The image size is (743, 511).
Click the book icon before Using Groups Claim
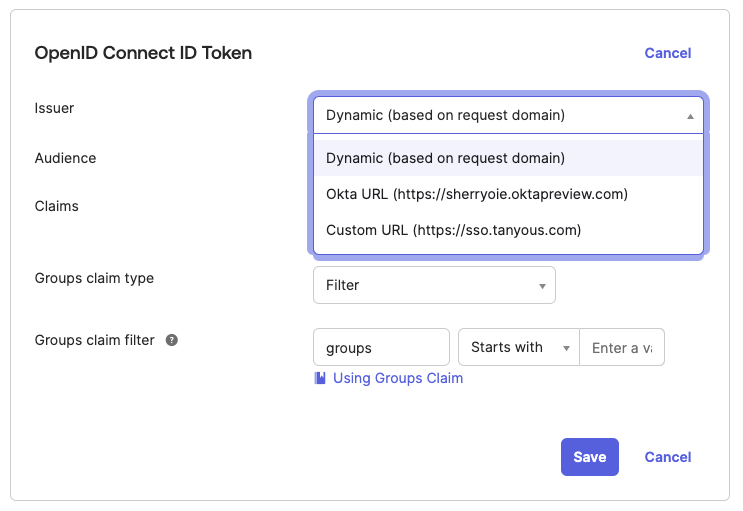320,378
